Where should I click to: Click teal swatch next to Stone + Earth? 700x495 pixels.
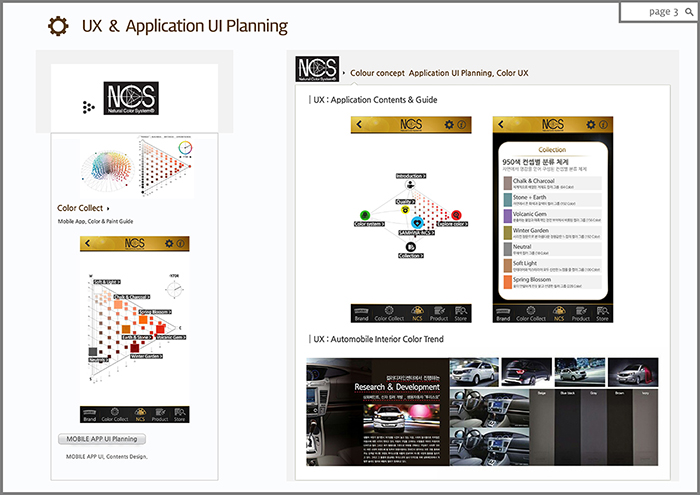pyautogui.click(x=508, y=200)
